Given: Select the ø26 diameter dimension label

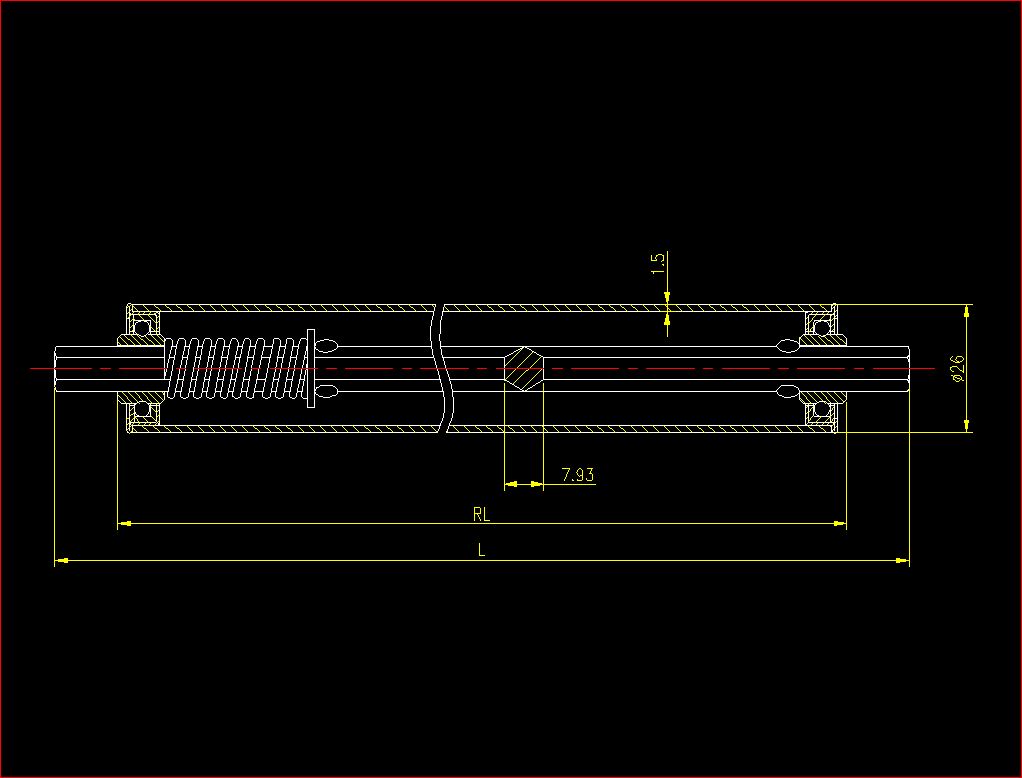Looking at the screenshot, I should tap(956, 368).
